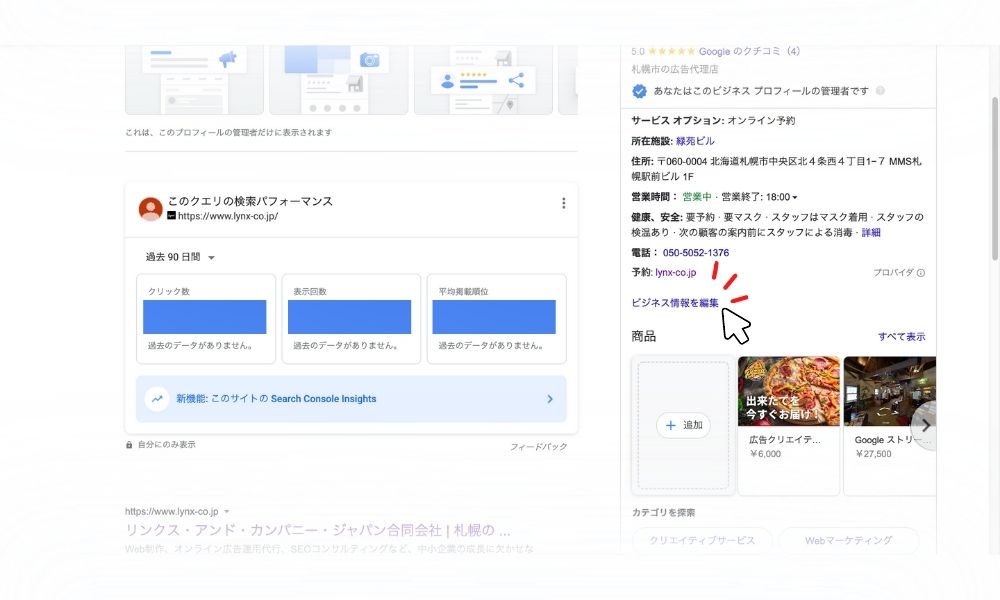Screen dimensions: 1000x600
Task: Click the lock icon next to 自分にのみ表示
Action: [x=129, y=444]
